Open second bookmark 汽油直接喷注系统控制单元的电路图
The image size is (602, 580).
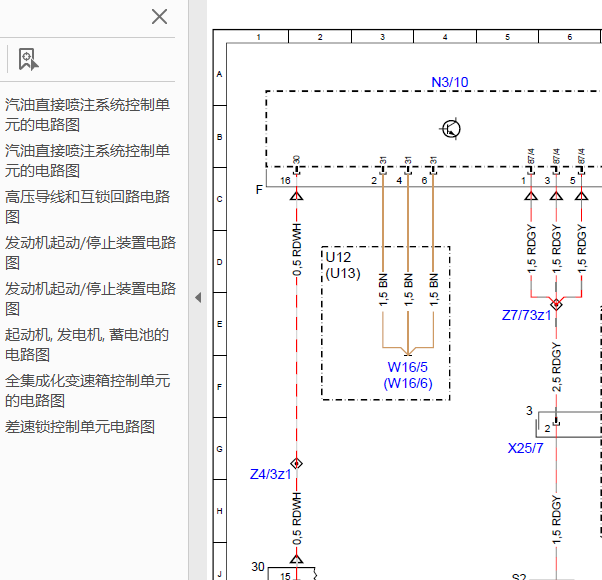87,161
